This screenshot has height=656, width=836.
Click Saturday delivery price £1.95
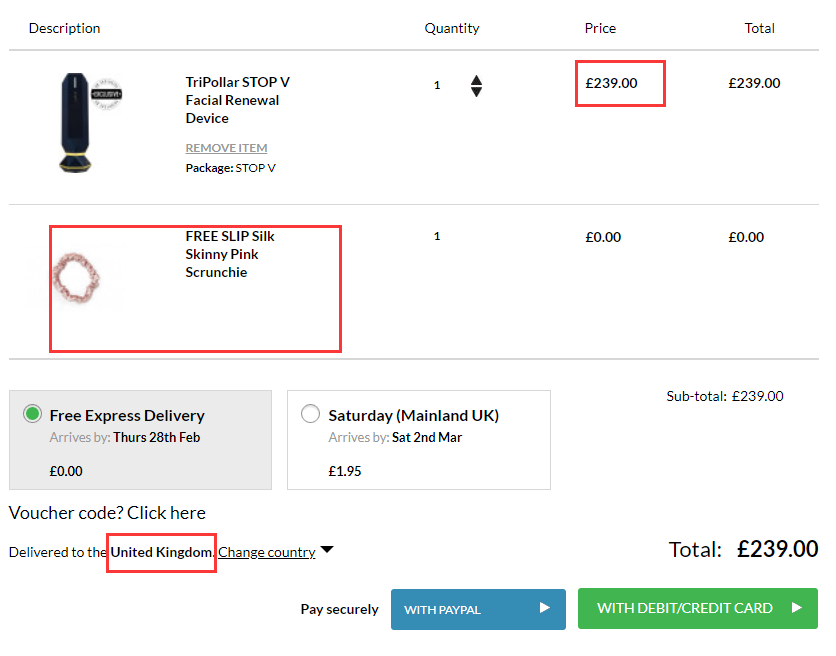coord(344,471)
